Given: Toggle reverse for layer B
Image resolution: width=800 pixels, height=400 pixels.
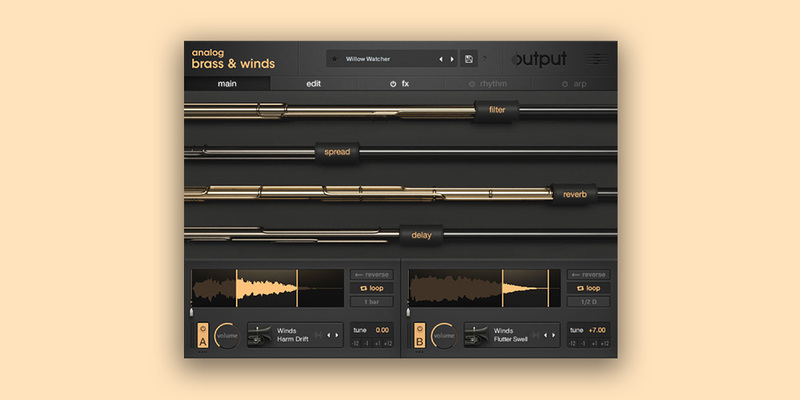Looking at the screenshot, I should [x=588, y=274].
